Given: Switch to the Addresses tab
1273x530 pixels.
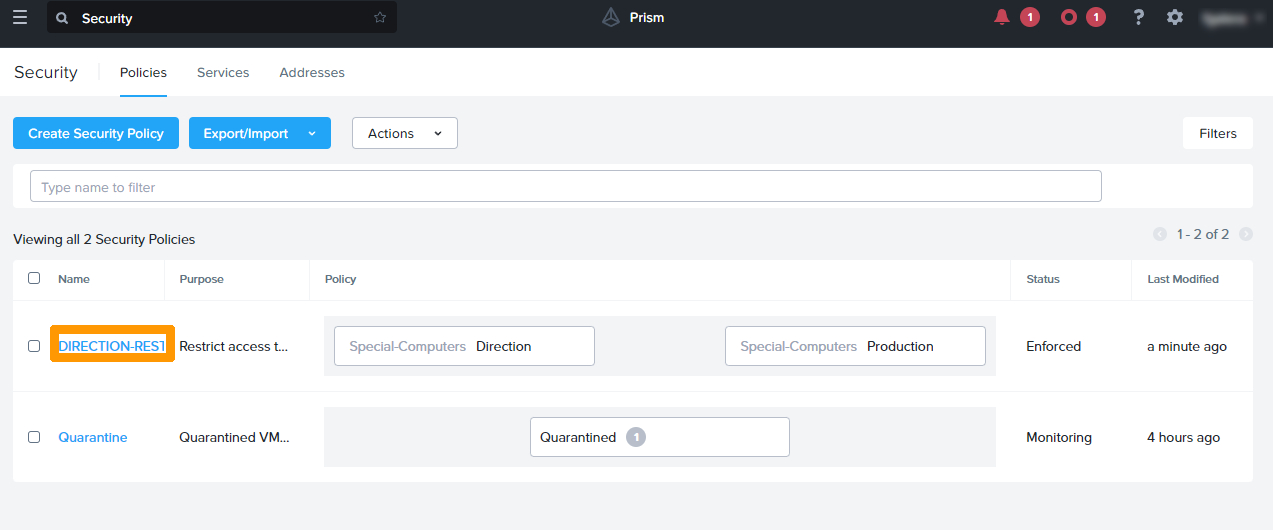Looking at the screenshot, I should 312,72.
